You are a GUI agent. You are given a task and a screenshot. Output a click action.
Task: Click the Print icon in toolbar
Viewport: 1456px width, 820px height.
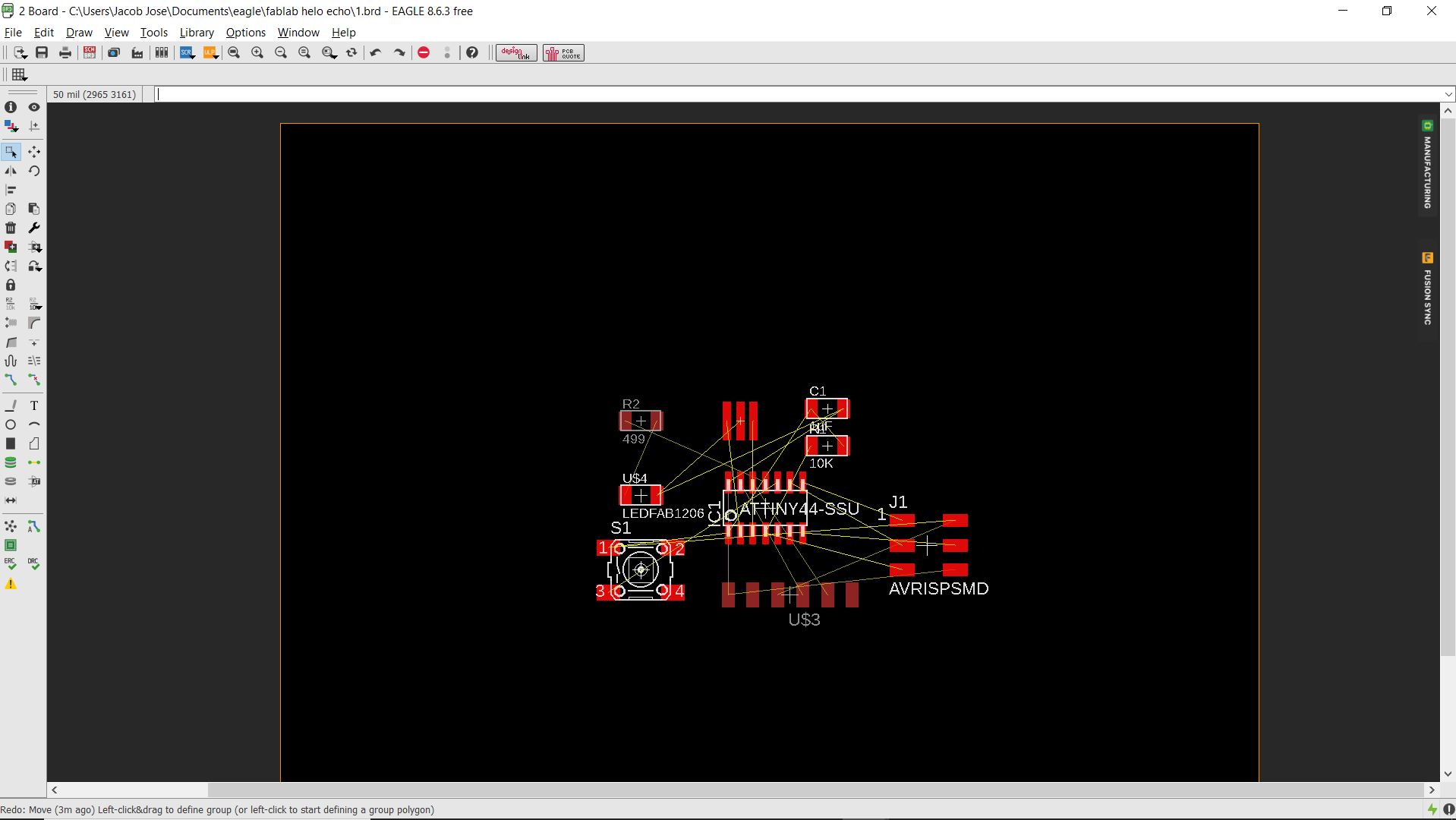[x=65, y=52]
